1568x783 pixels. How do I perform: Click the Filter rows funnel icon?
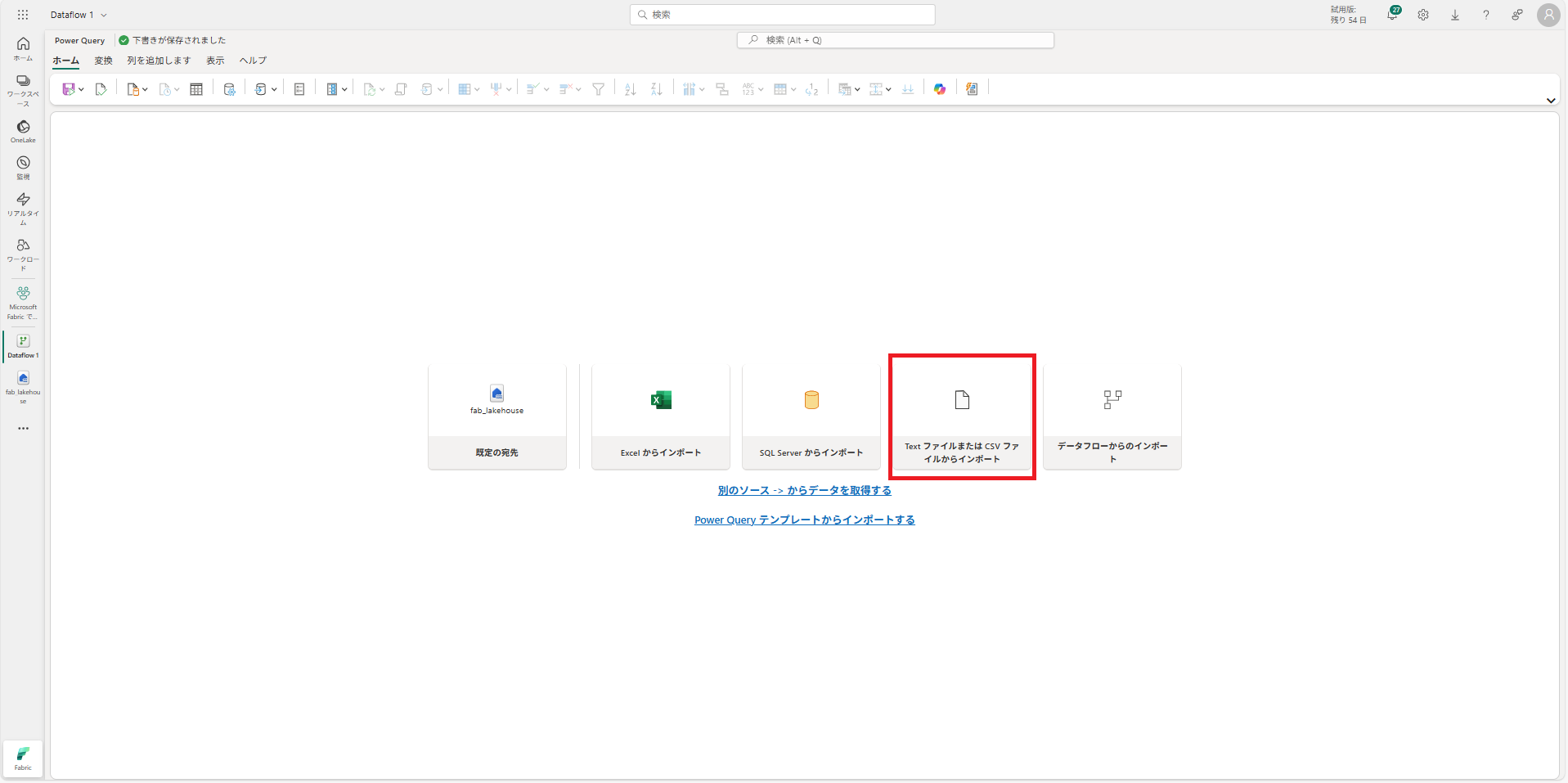tap(599, 89)
